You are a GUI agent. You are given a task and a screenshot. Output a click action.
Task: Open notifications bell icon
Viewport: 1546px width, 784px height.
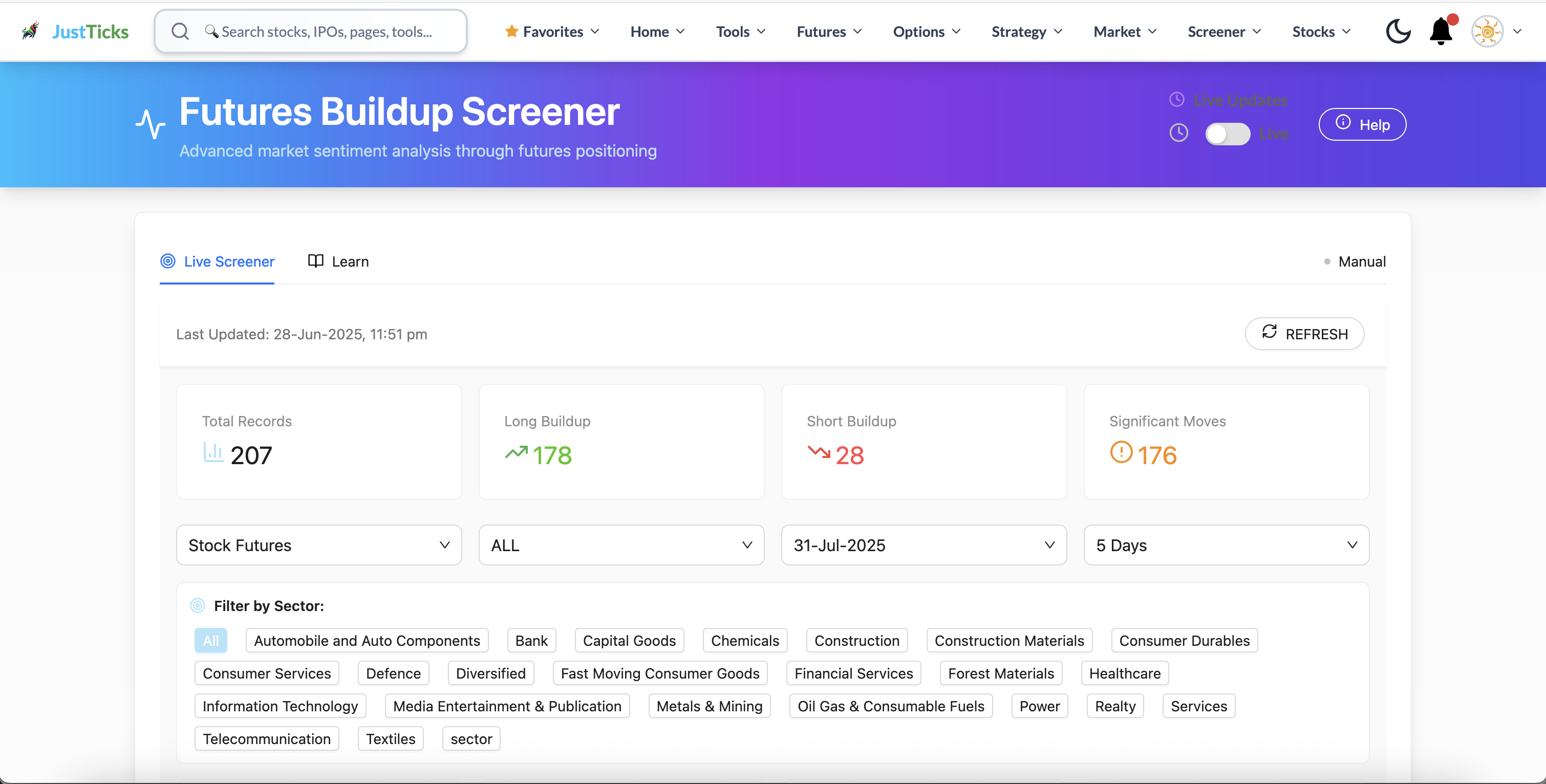1441,31
